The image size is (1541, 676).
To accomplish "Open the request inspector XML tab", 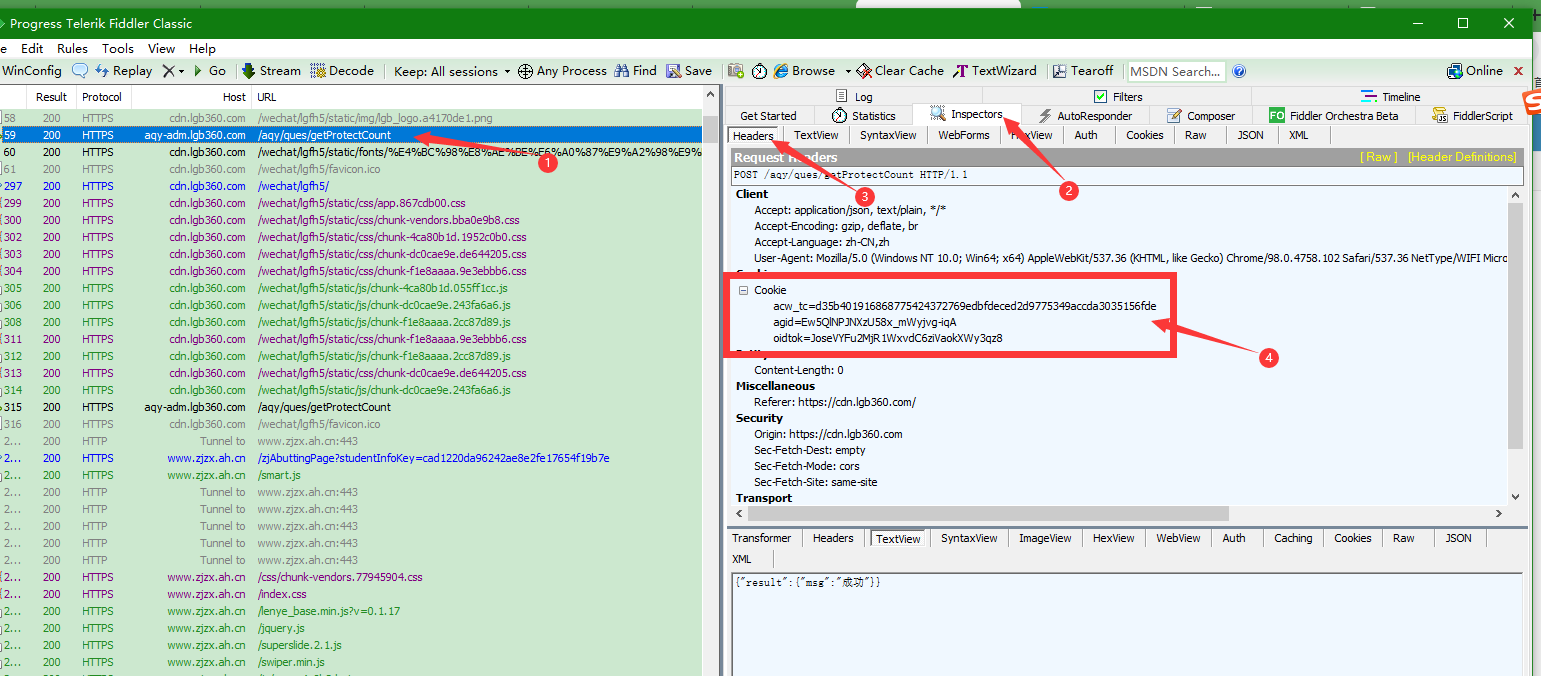I will coord(1298,135).
